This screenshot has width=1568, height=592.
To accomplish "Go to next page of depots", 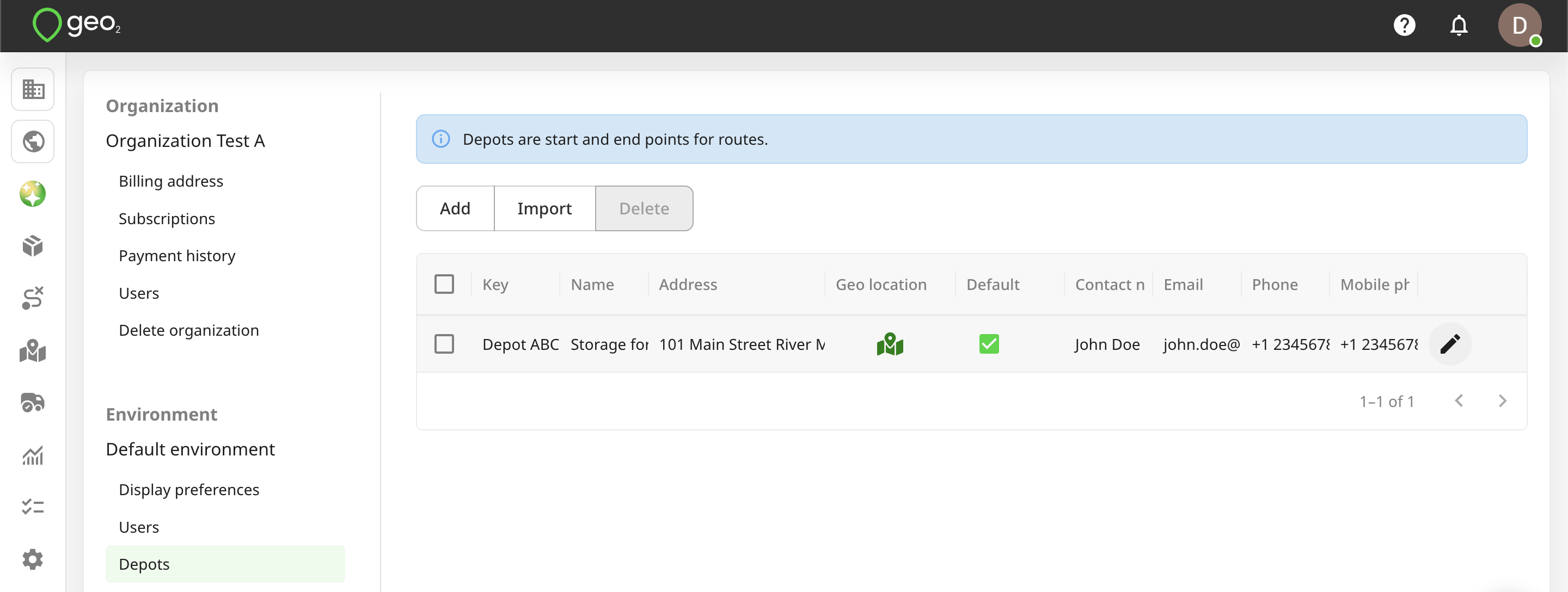I will (x=1502, y=401).
